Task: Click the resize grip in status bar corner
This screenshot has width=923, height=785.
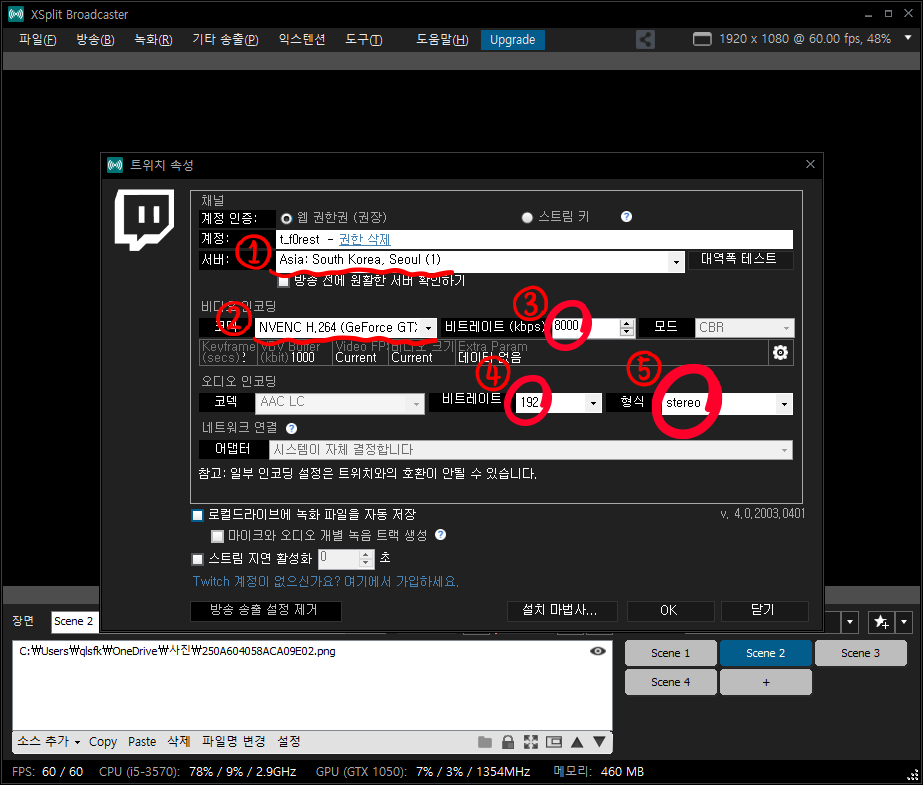Action: [x=912, y=774]
